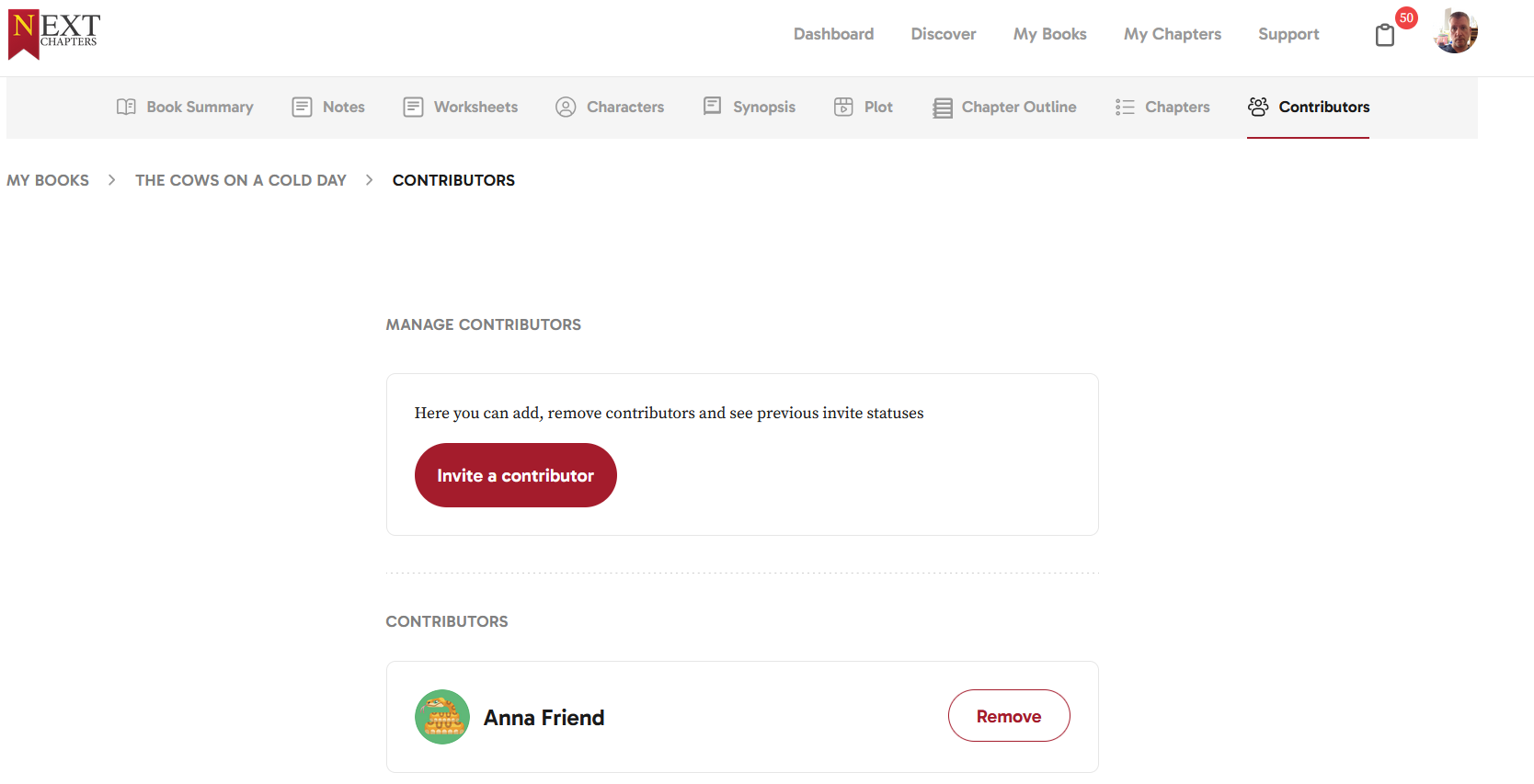Open My Chapters in top navigation
This screenshot has width=1534, height=784.
[x=1173, y=34]
